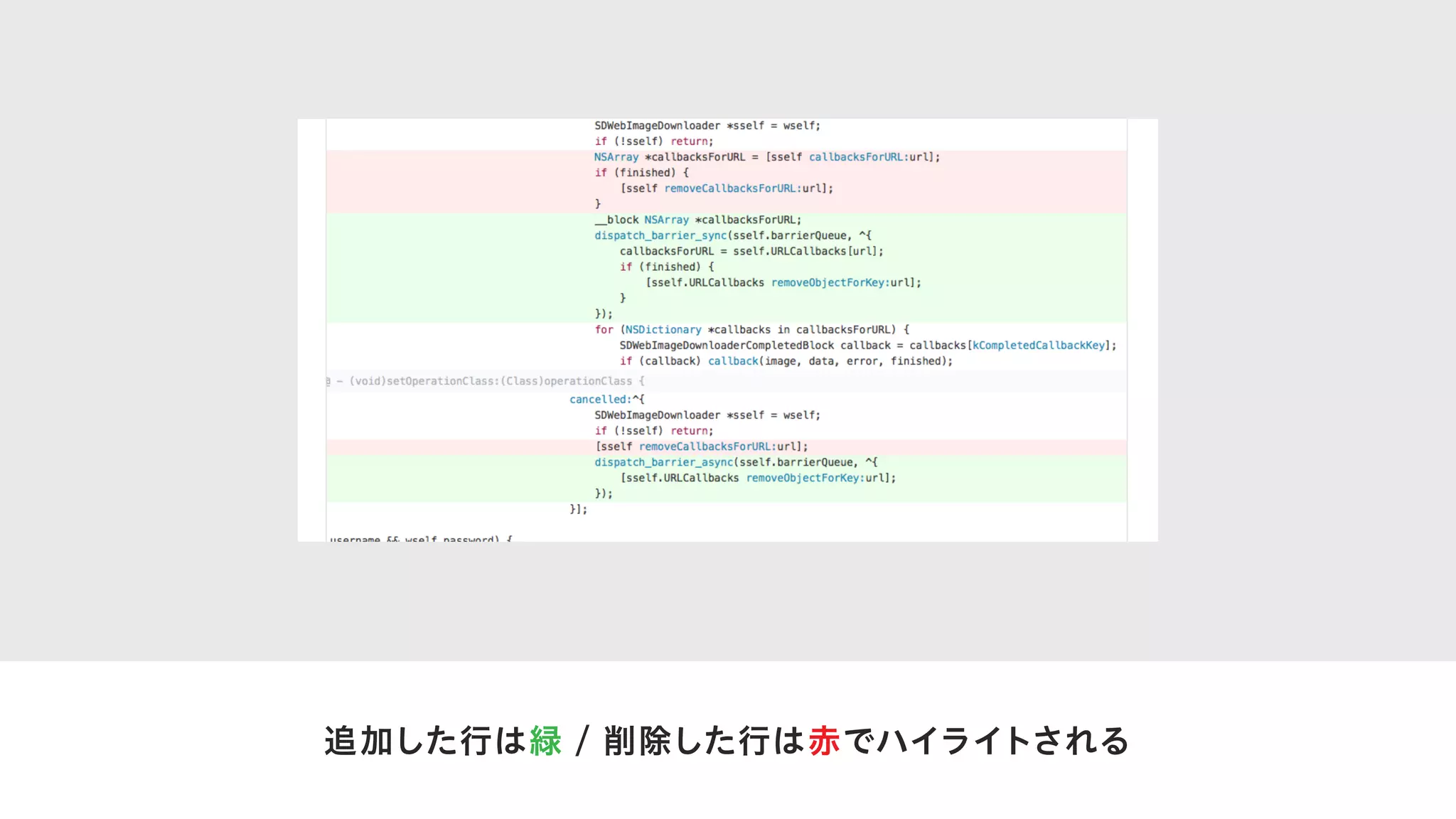Click the line 'SDWebImageDownloader *sself = wself;' at top
This screenshot has height=819, width=1456.
pos(707,126)
